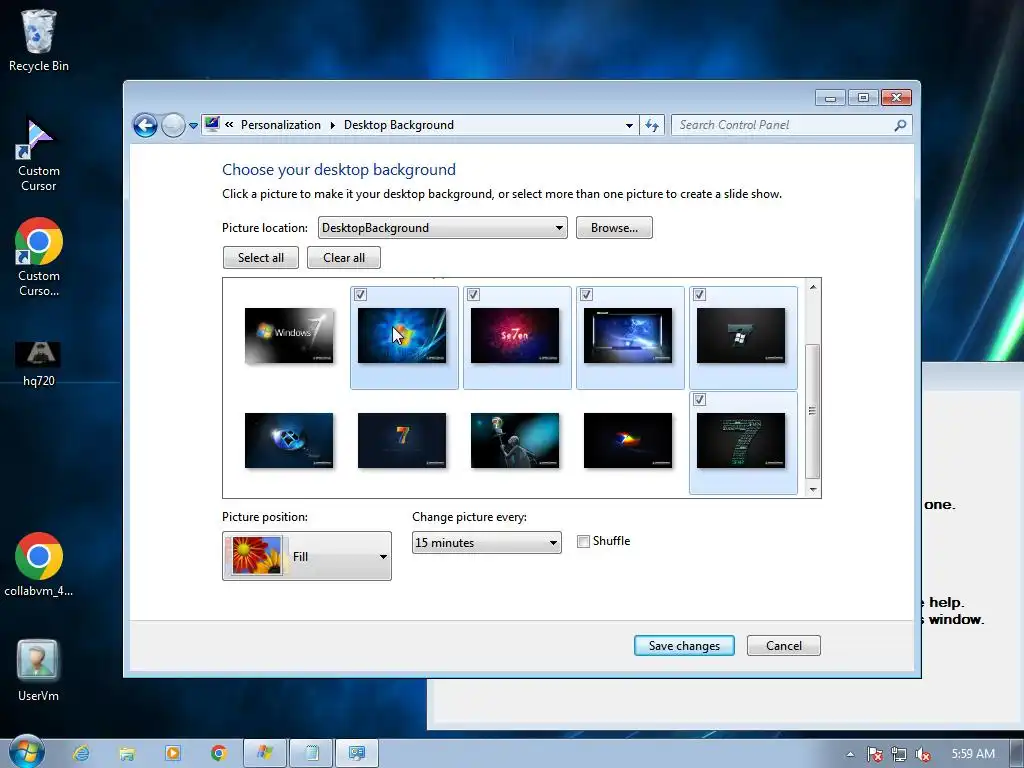
Task: Select the red Se7en wallpaper thumbnail
Action: pos(515,336)
